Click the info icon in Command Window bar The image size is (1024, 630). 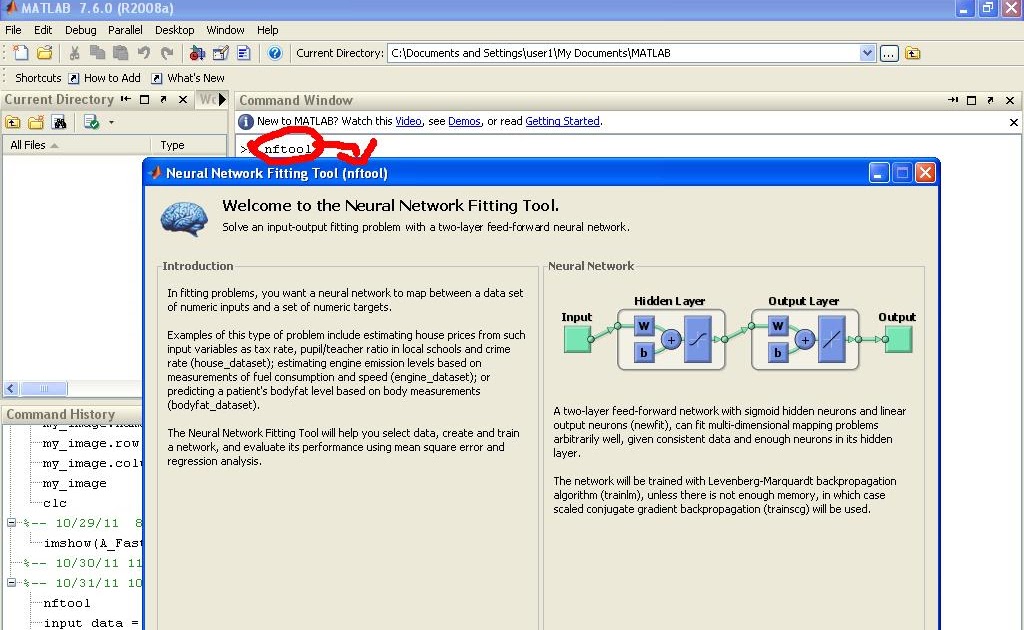[246, 121]
